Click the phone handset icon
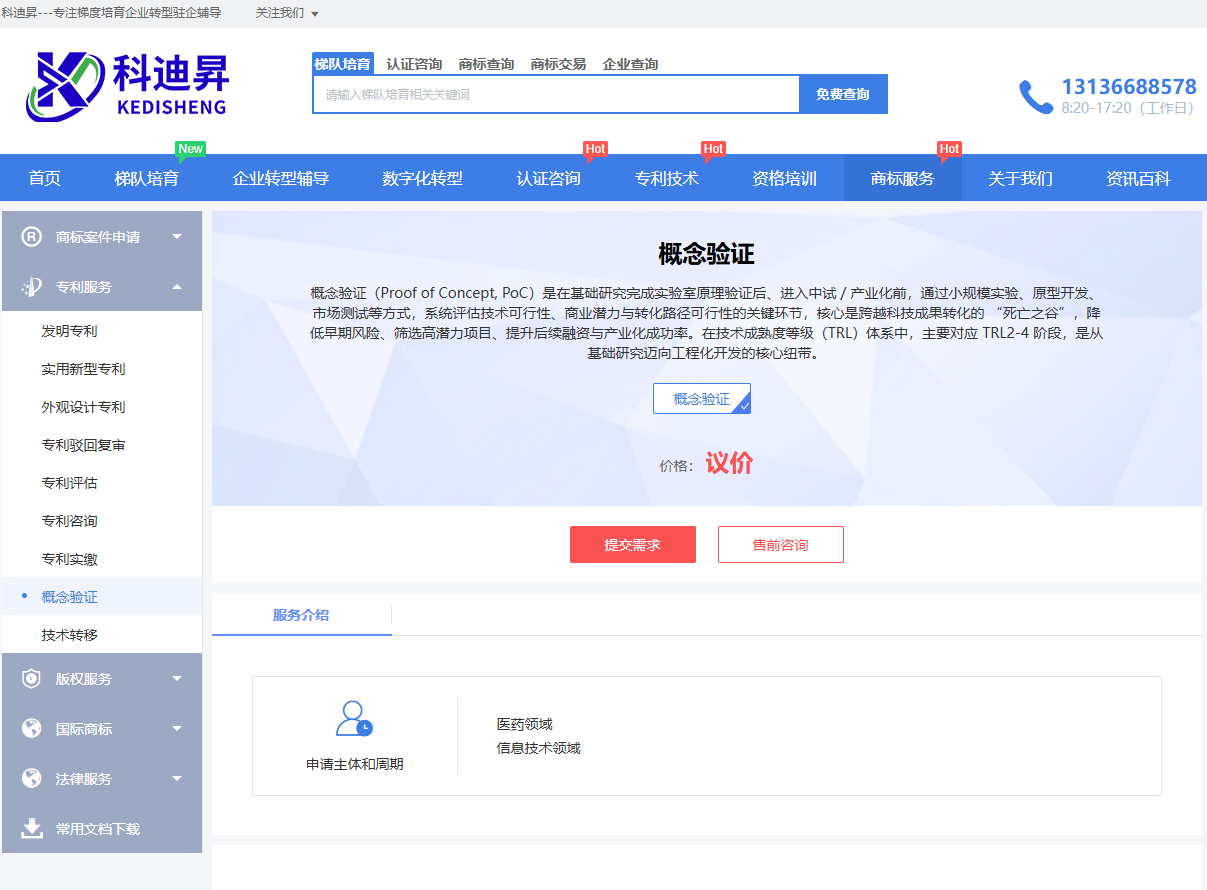The image size is (1207, 890). click(1035, 97)
